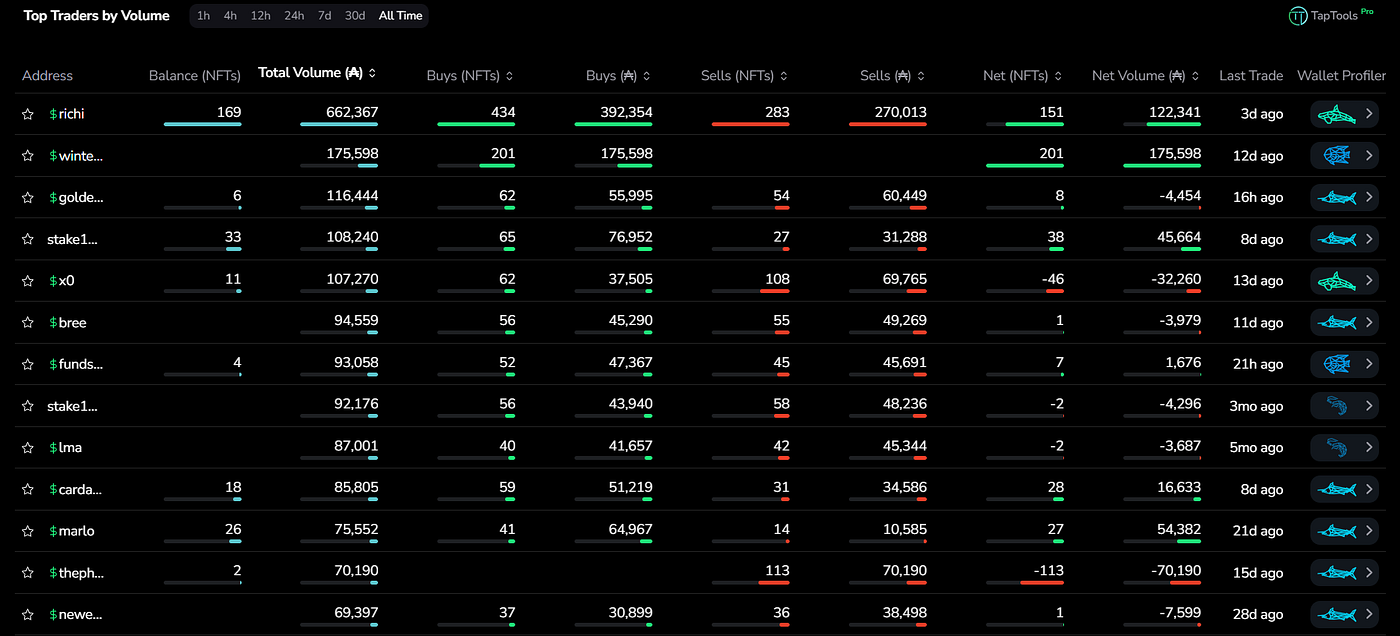Open wallet profiler for $golde...
Screen dimensions: 1400x636
(1345, 198)
